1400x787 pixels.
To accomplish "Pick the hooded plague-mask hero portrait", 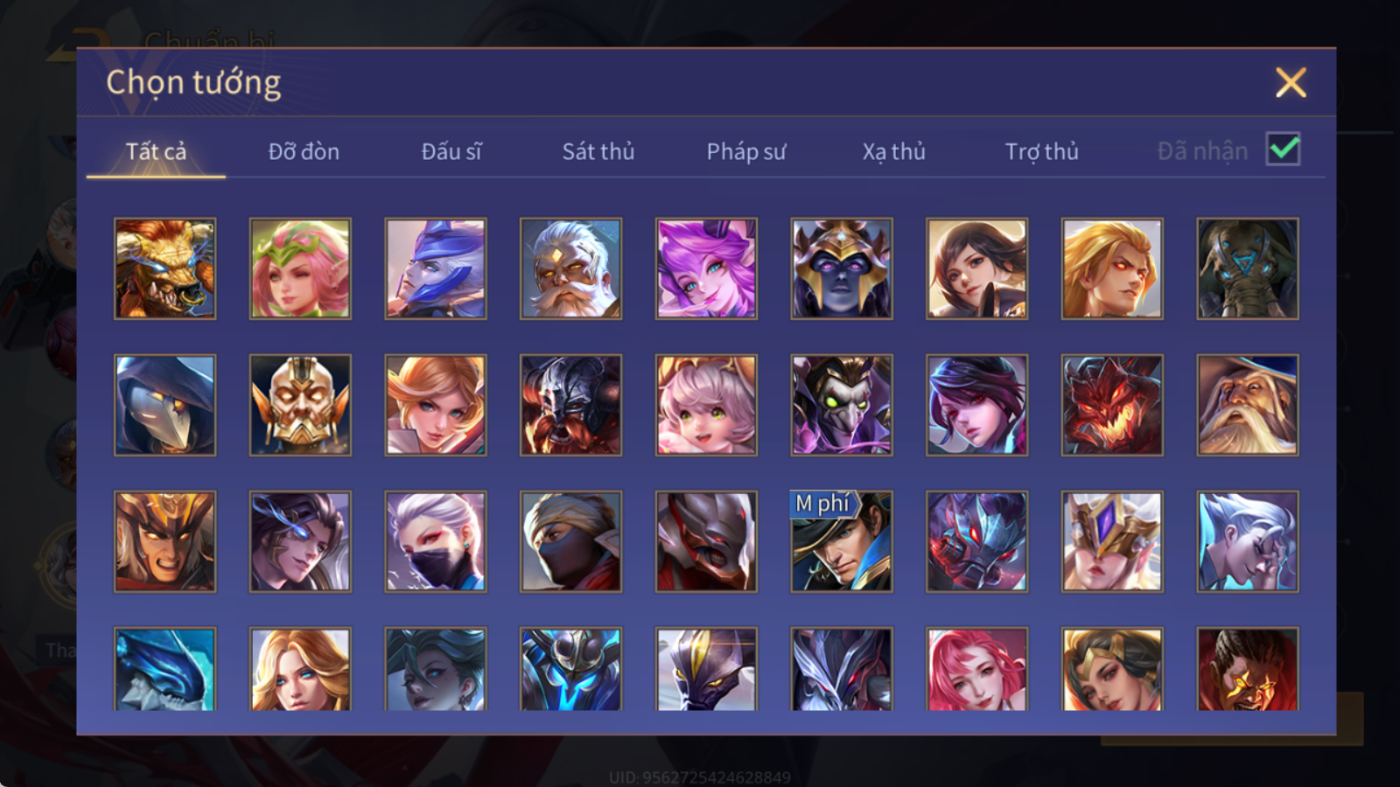I will coord(165,405).
